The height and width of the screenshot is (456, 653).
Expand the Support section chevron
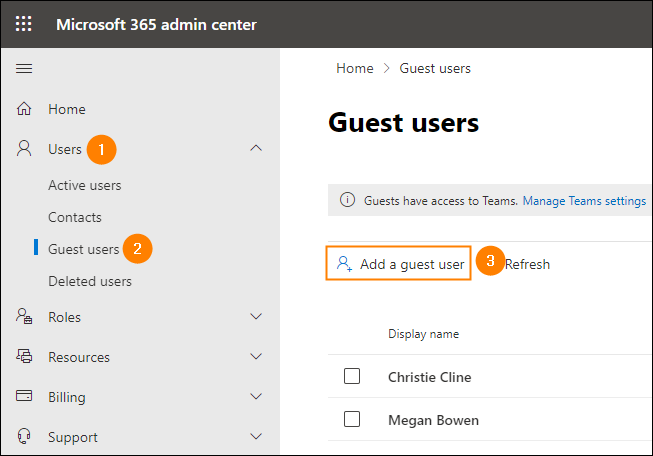point(256,436)
